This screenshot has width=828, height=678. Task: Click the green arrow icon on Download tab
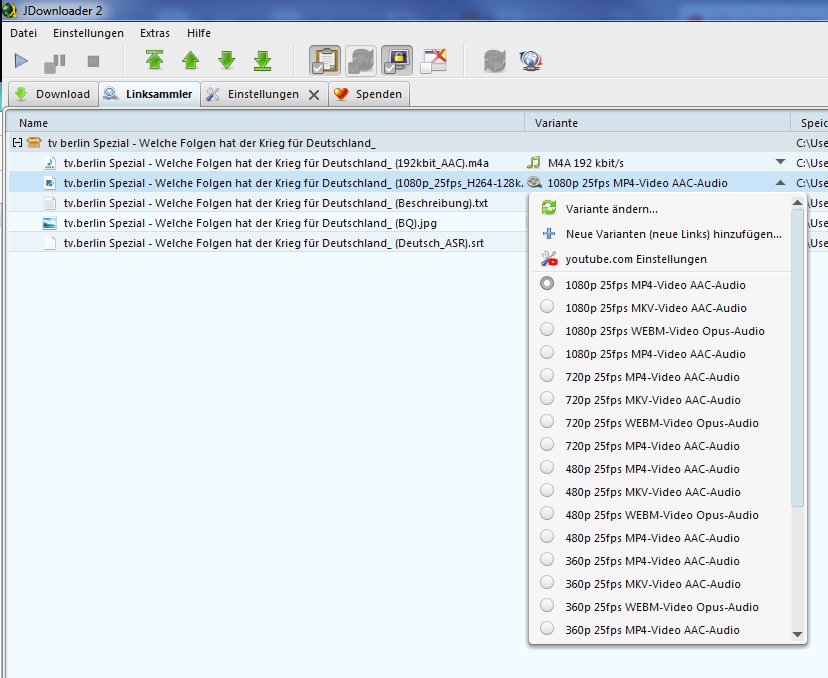[x=21, y=94]
